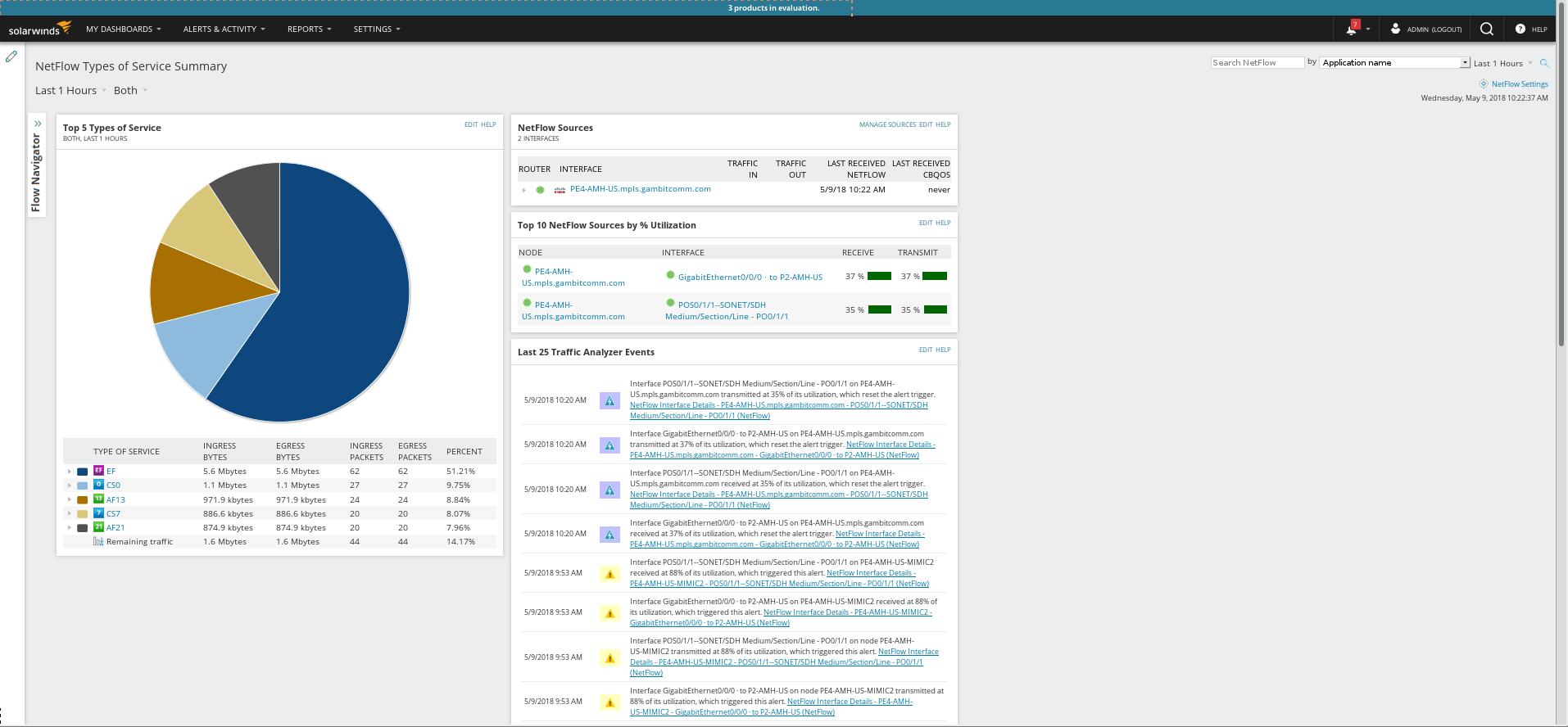Open the notifications bell icon

(1352, 29)
